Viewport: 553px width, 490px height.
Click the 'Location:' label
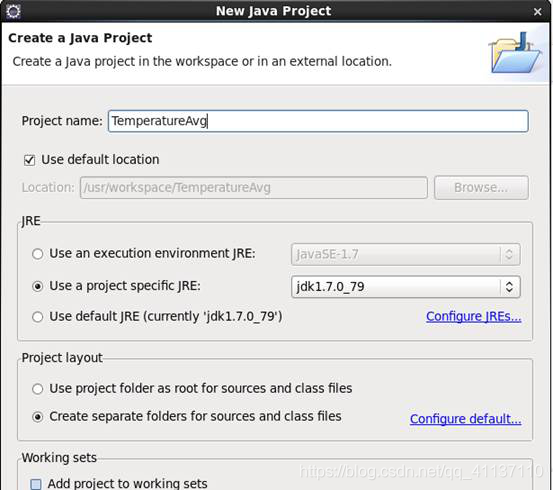[x=48, y=188]
